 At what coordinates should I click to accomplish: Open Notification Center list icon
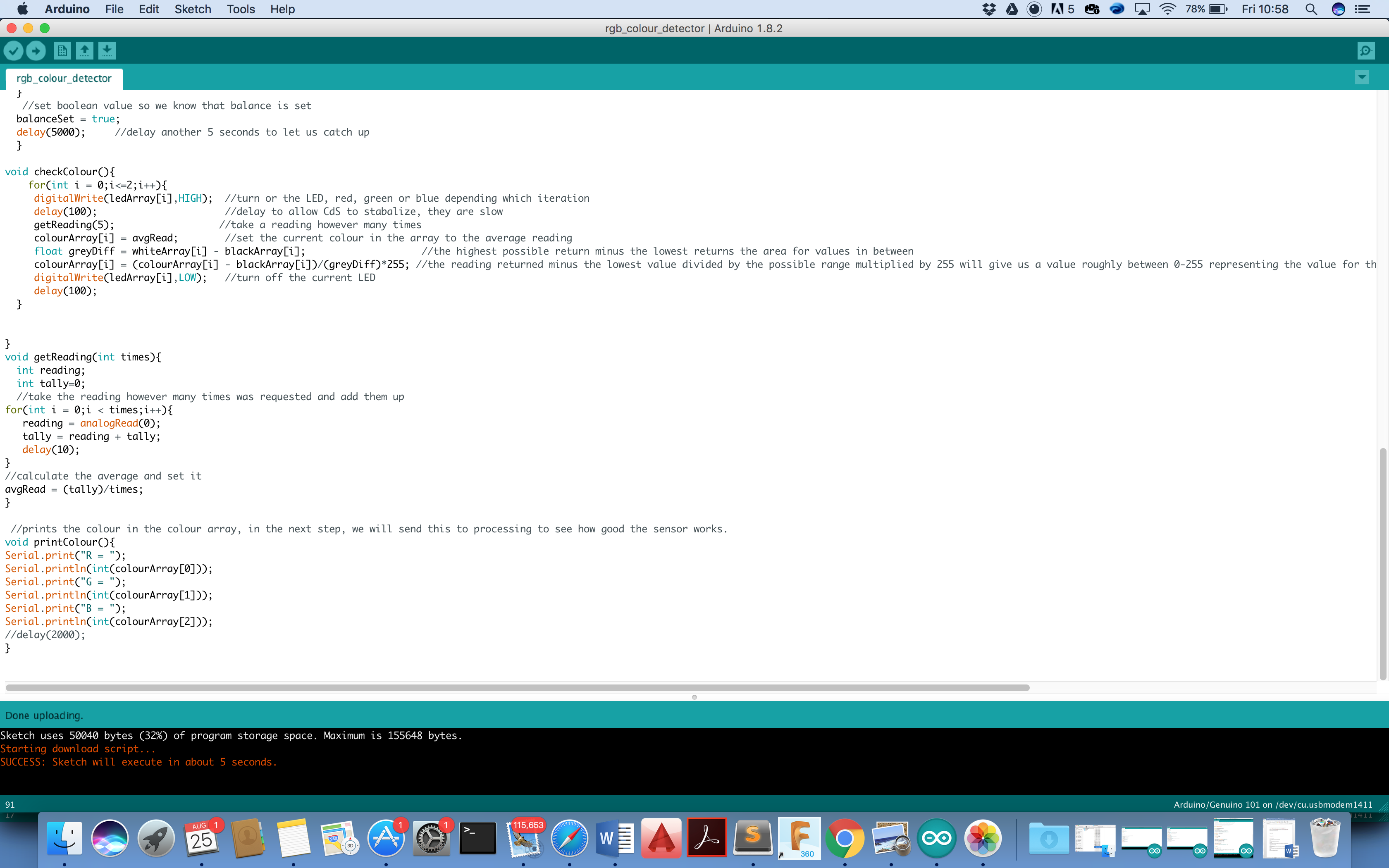[x=1362, y=9]
